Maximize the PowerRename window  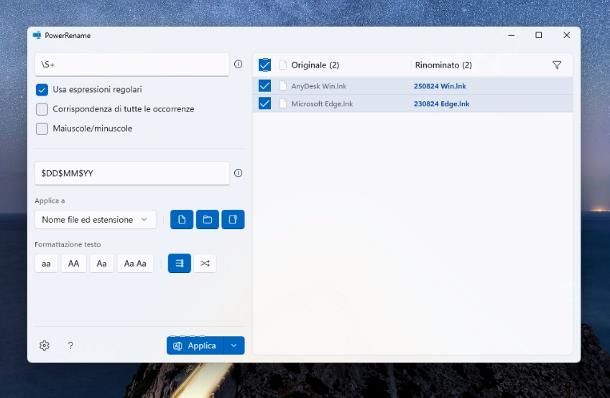(539, 35)
